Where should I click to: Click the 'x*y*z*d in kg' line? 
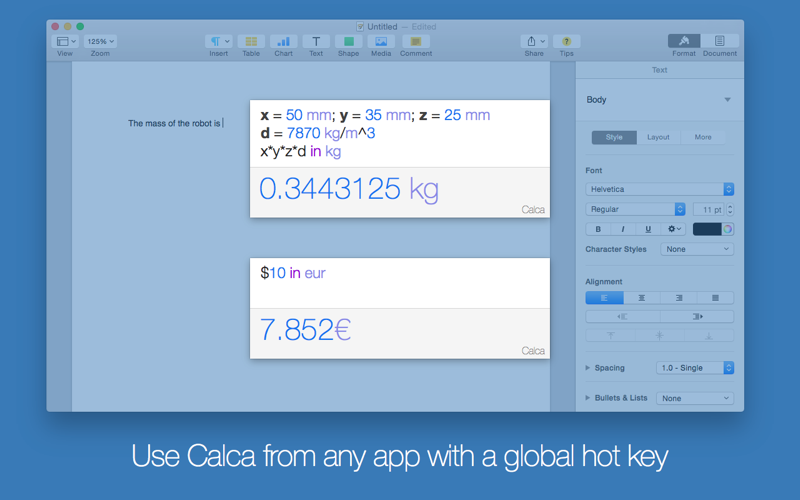pyautogui.click(x=301, y=152)
